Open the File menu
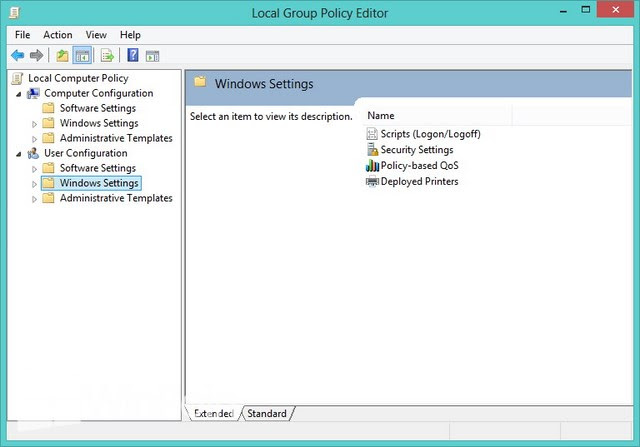The height and width of the screenshot is (447, 640). click(22, 35)
